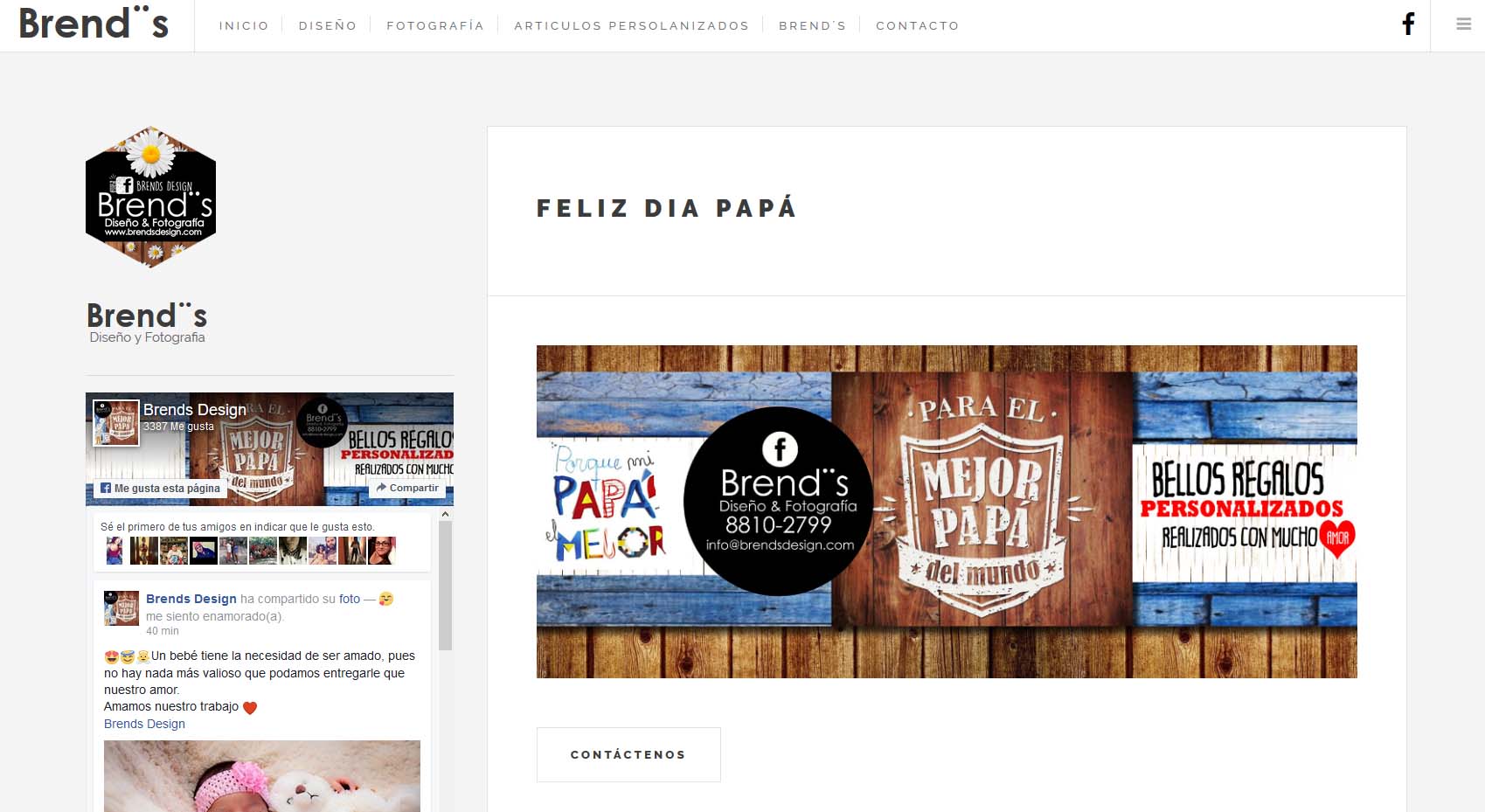Click the Mejor Papá banner image
The width and height of the screenshot is (1485, 812).
[x=947, y=511]
